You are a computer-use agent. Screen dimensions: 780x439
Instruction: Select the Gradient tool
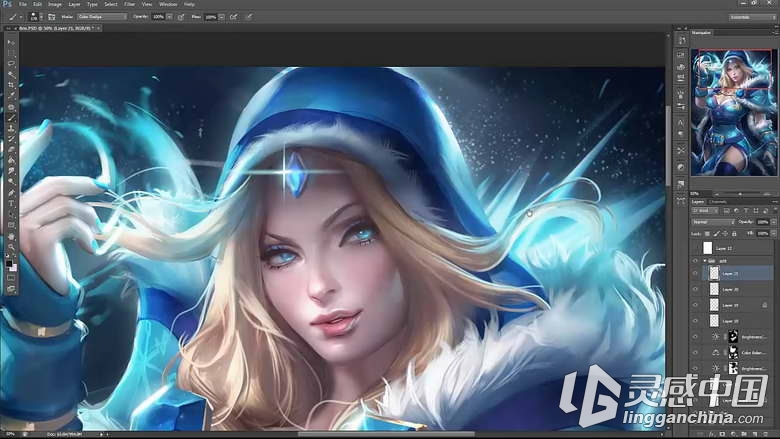tap(11, 161)
